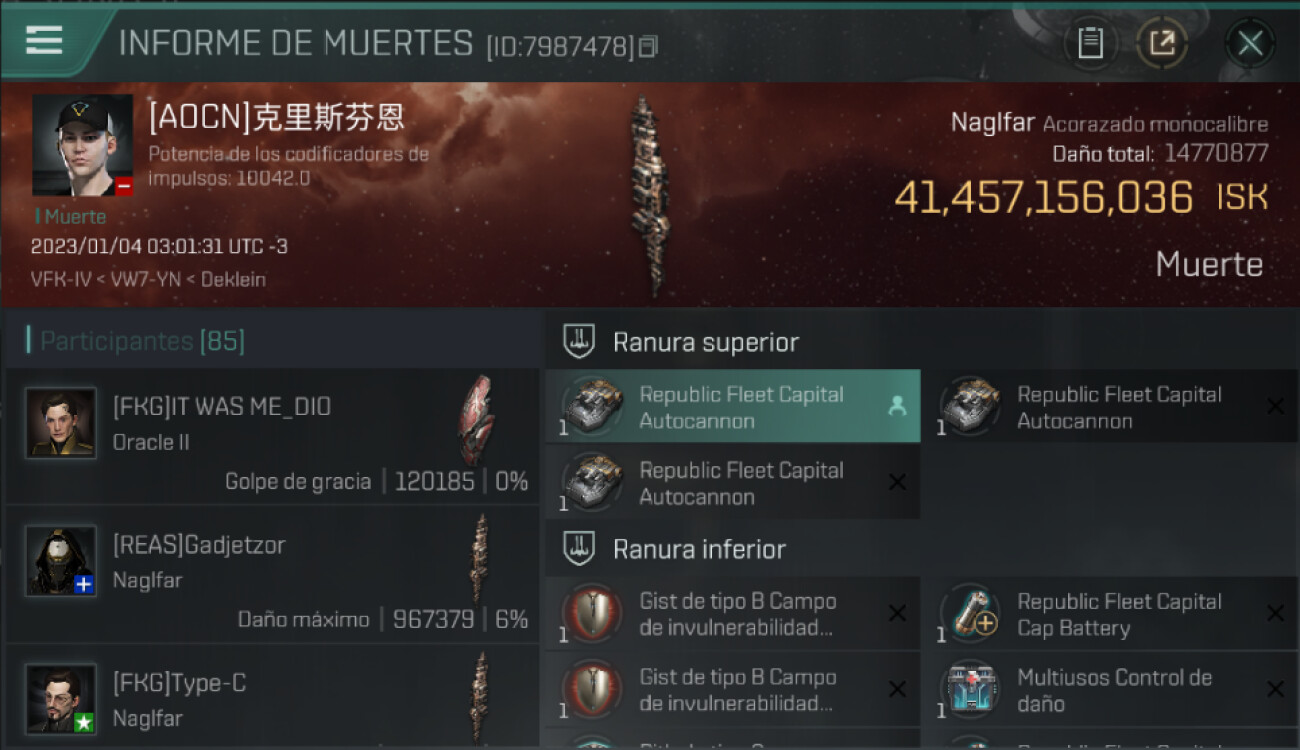Toggle X mark on Republic Fleet Capital Cap Battery
Screen dimensions: 1300x750
(1275, 613)
